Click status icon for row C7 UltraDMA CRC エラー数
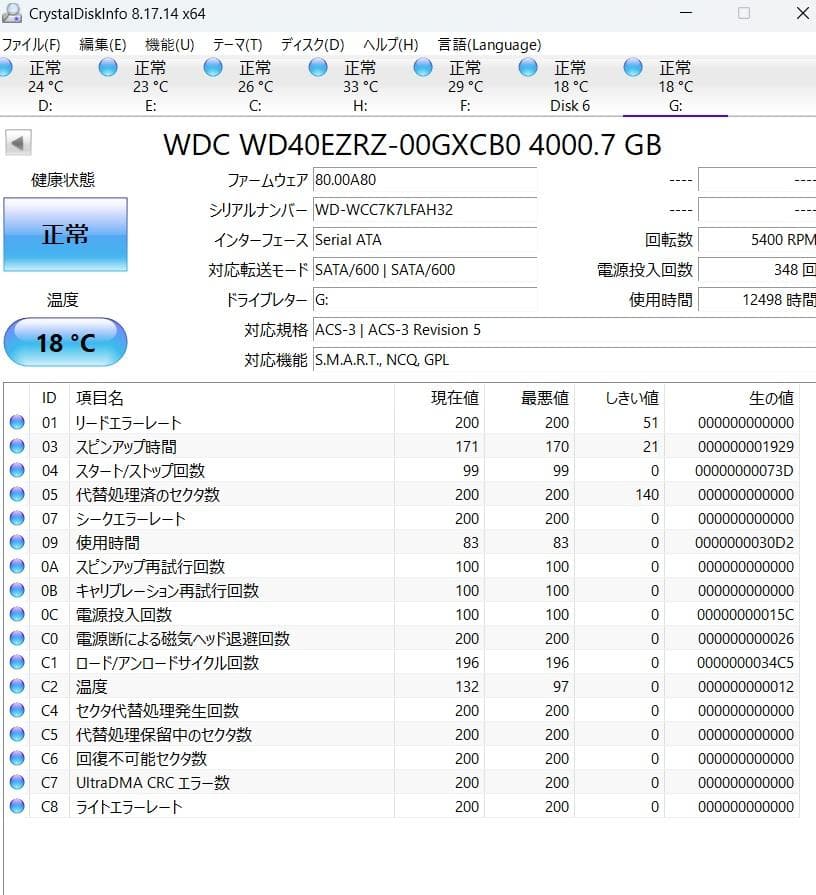The width and height of the screenshot is (816, 895). pos(17,782)
